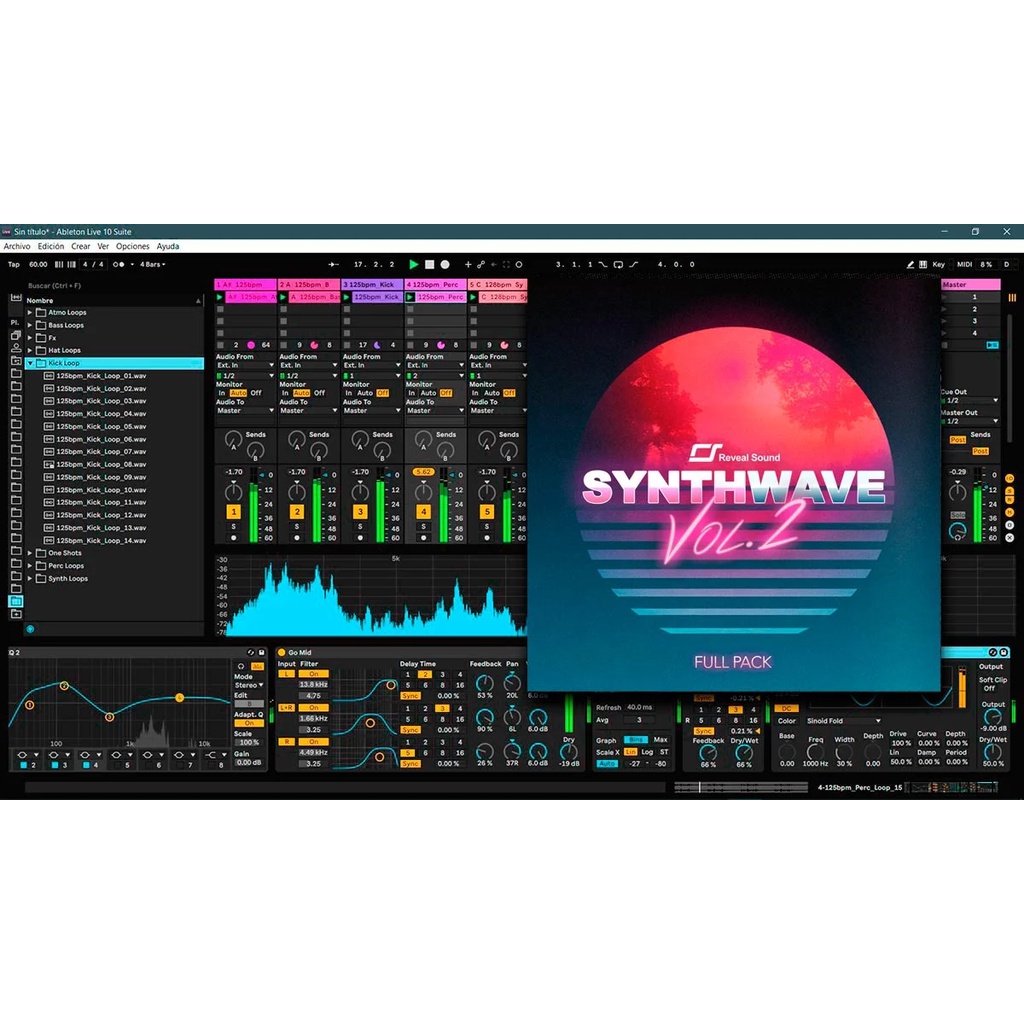Open Master Out 1/2 dropdown
The width and height of the screenshot is (1024, 1024).
click(x=970, y=421)
